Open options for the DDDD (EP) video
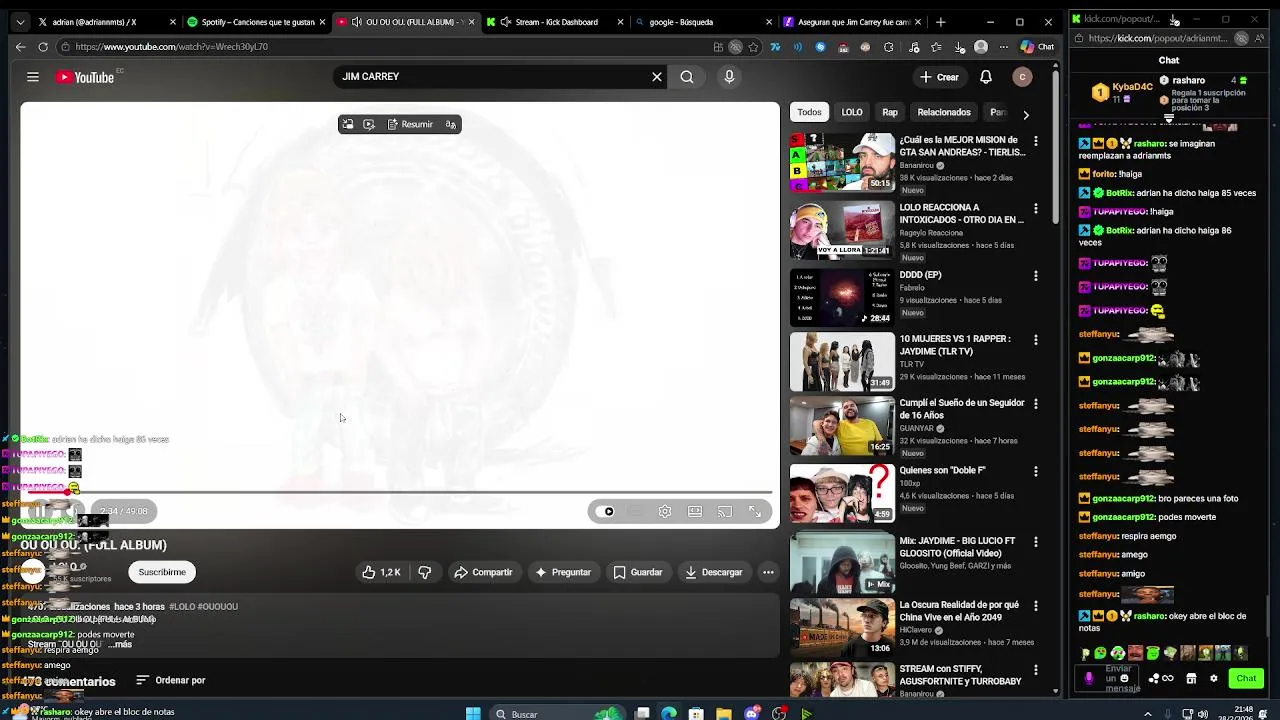The image size is (1280, 720). point(1036,276)
